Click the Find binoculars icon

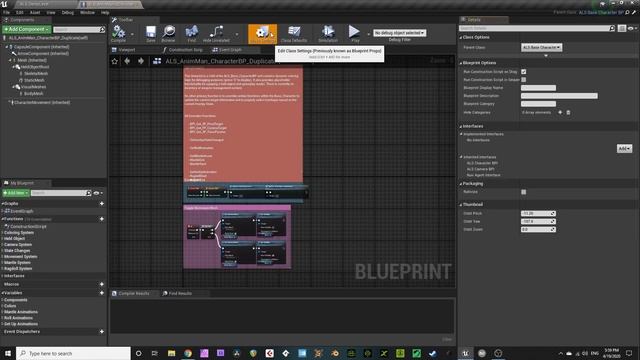click(191, 33)
